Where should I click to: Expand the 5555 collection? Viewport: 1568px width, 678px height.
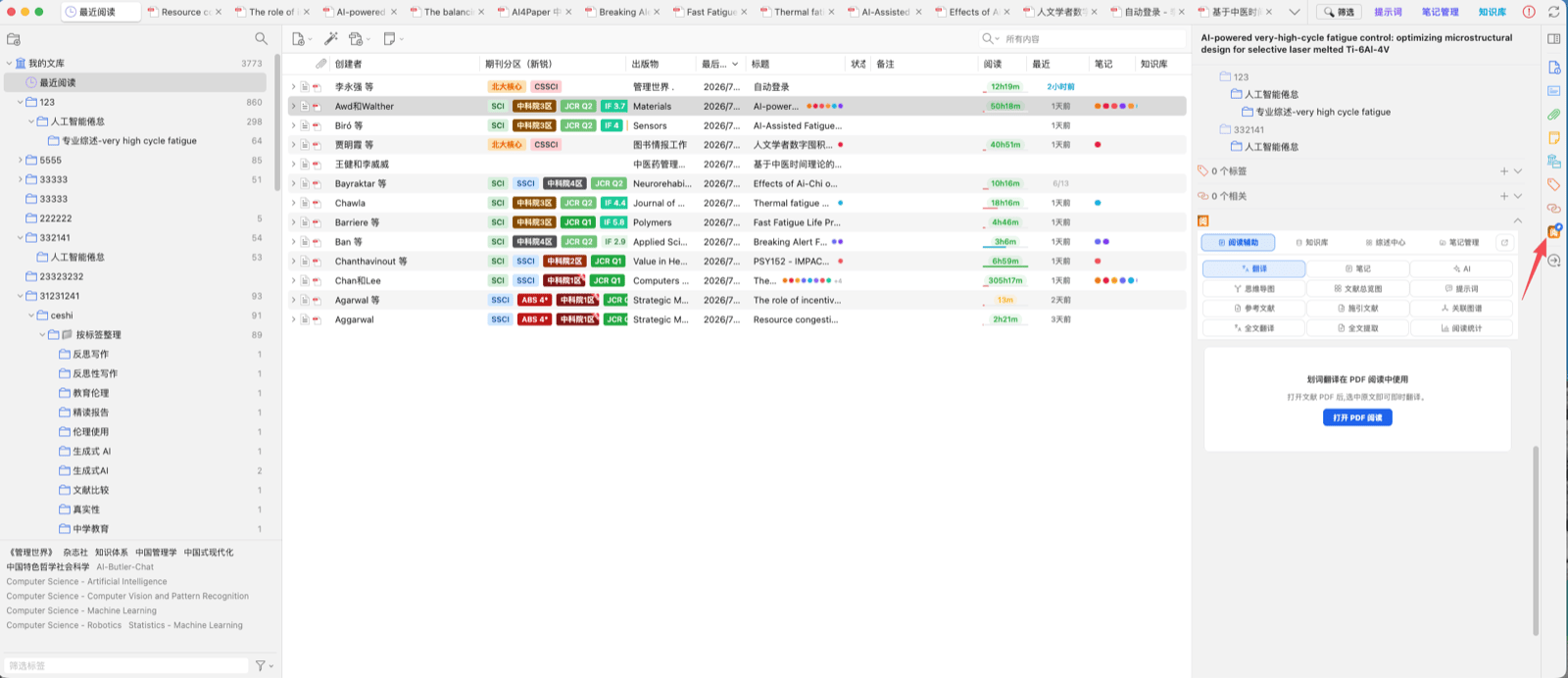tap(21, 160)
